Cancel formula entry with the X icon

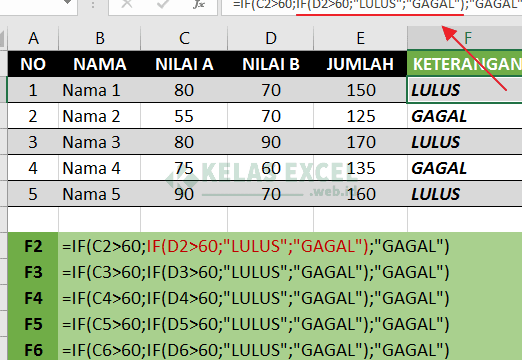[127, 4]
